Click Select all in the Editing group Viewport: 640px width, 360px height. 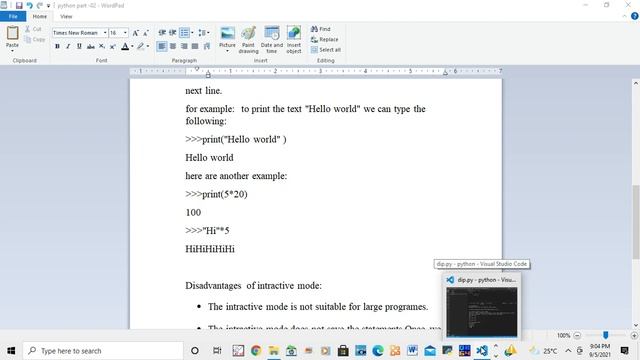click(326, 49)
